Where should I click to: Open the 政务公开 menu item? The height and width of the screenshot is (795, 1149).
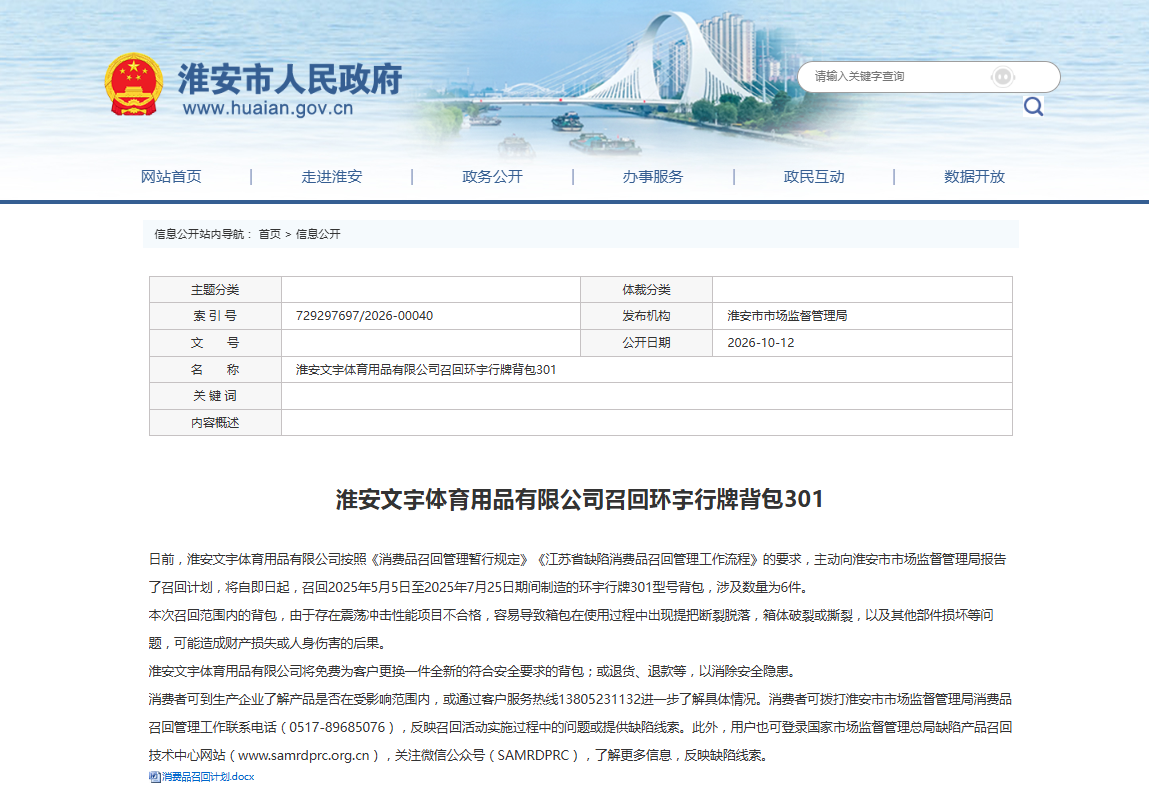click(492, 177)
